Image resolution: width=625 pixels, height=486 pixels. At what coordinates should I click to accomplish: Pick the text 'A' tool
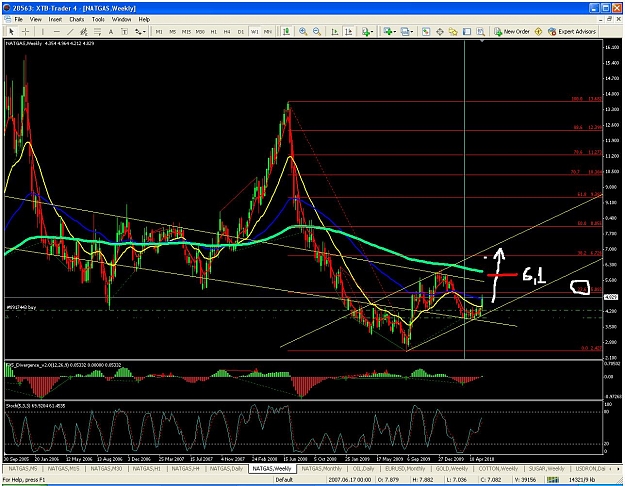[x=111, y=31]
